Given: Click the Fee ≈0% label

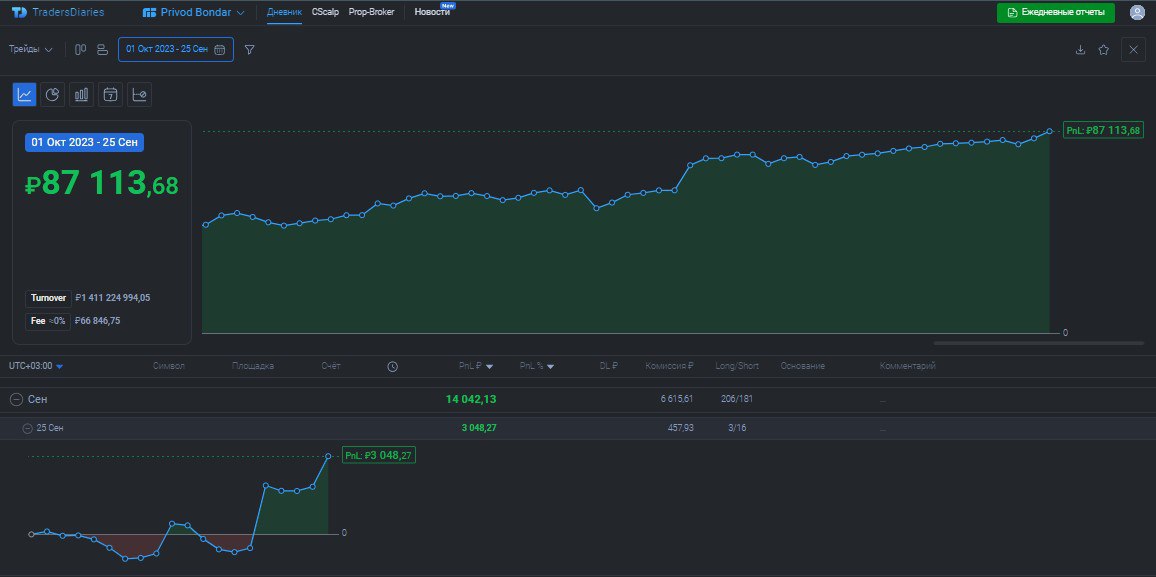Looking at the screenshot, I should click(48, 321).
